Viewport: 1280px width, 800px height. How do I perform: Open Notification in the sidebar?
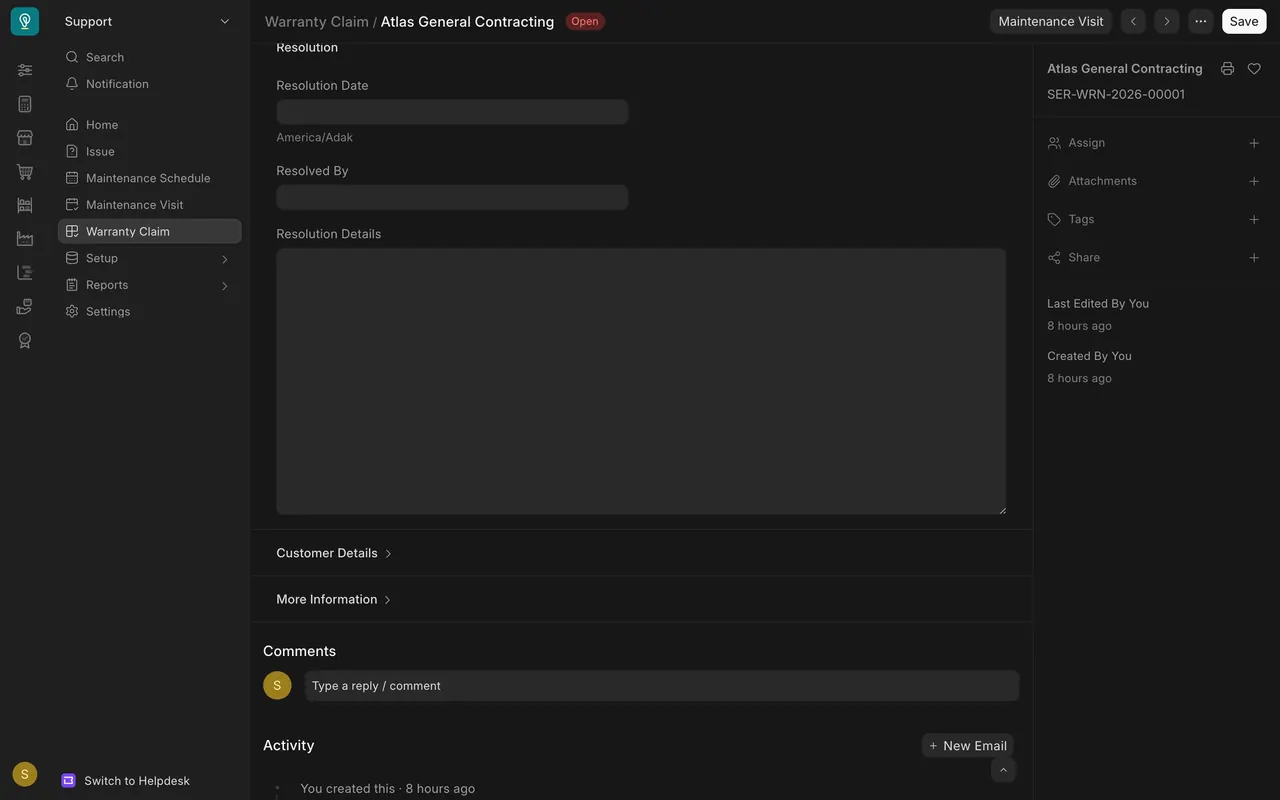(x=150, y=84)
